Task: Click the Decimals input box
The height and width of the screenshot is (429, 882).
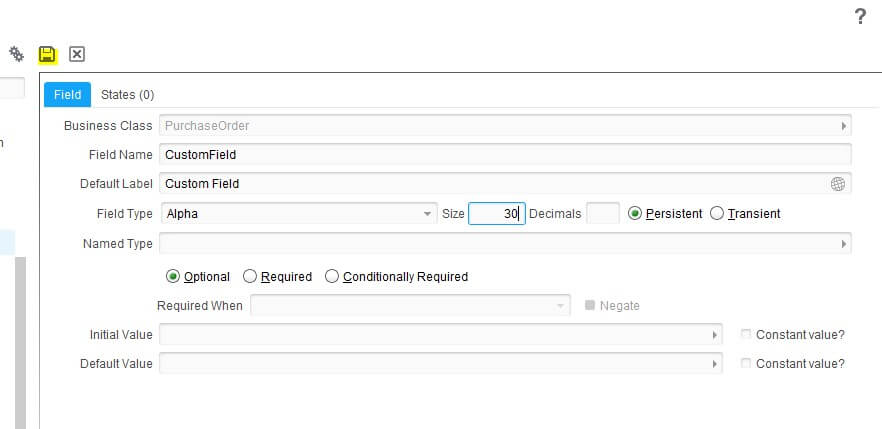Action: 603,214
